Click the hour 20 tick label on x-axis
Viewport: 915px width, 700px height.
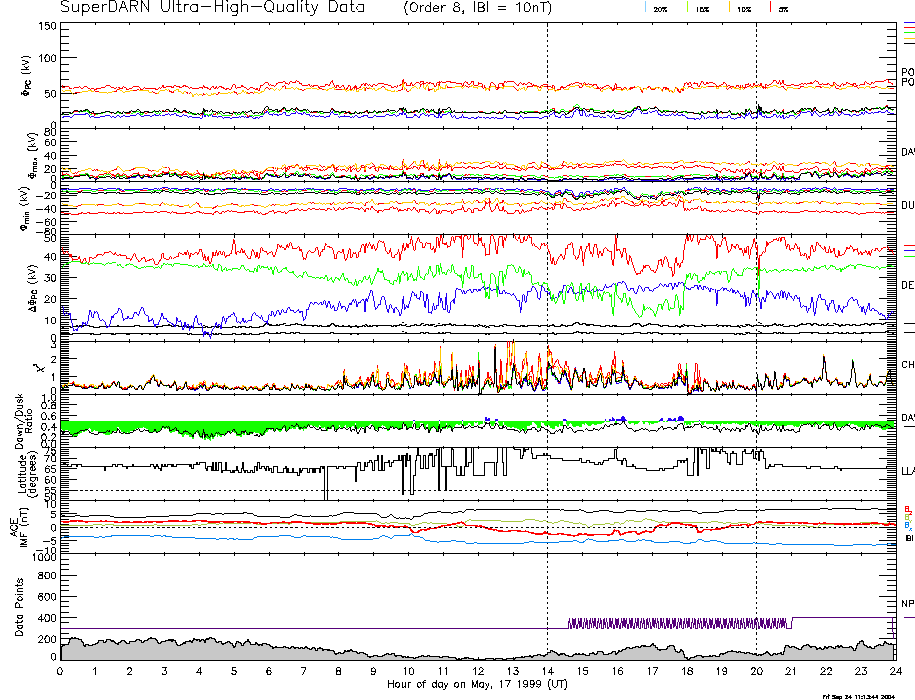click(756, 670)
